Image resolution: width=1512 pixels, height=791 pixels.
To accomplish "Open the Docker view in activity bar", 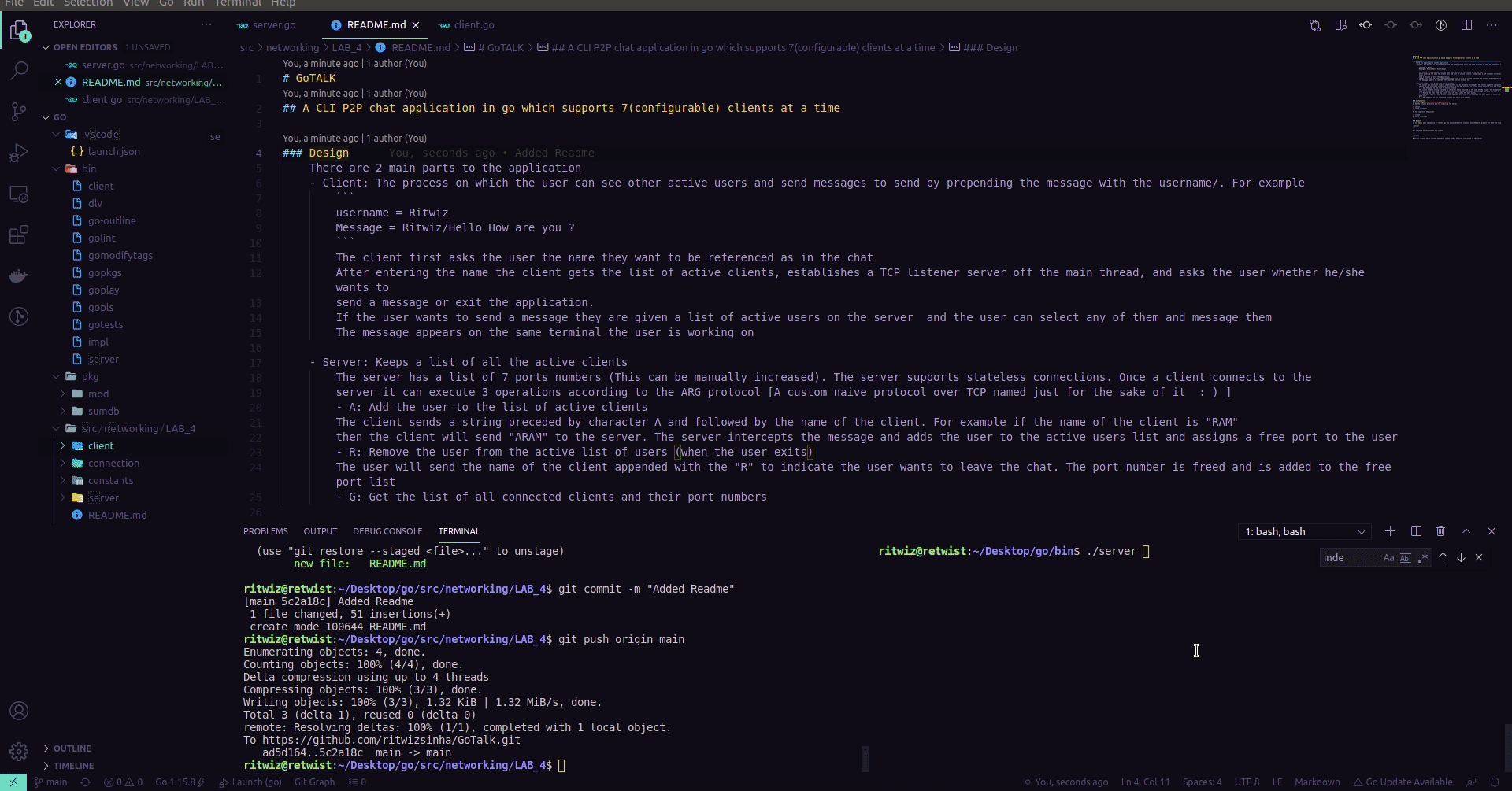I will [19, 275].
